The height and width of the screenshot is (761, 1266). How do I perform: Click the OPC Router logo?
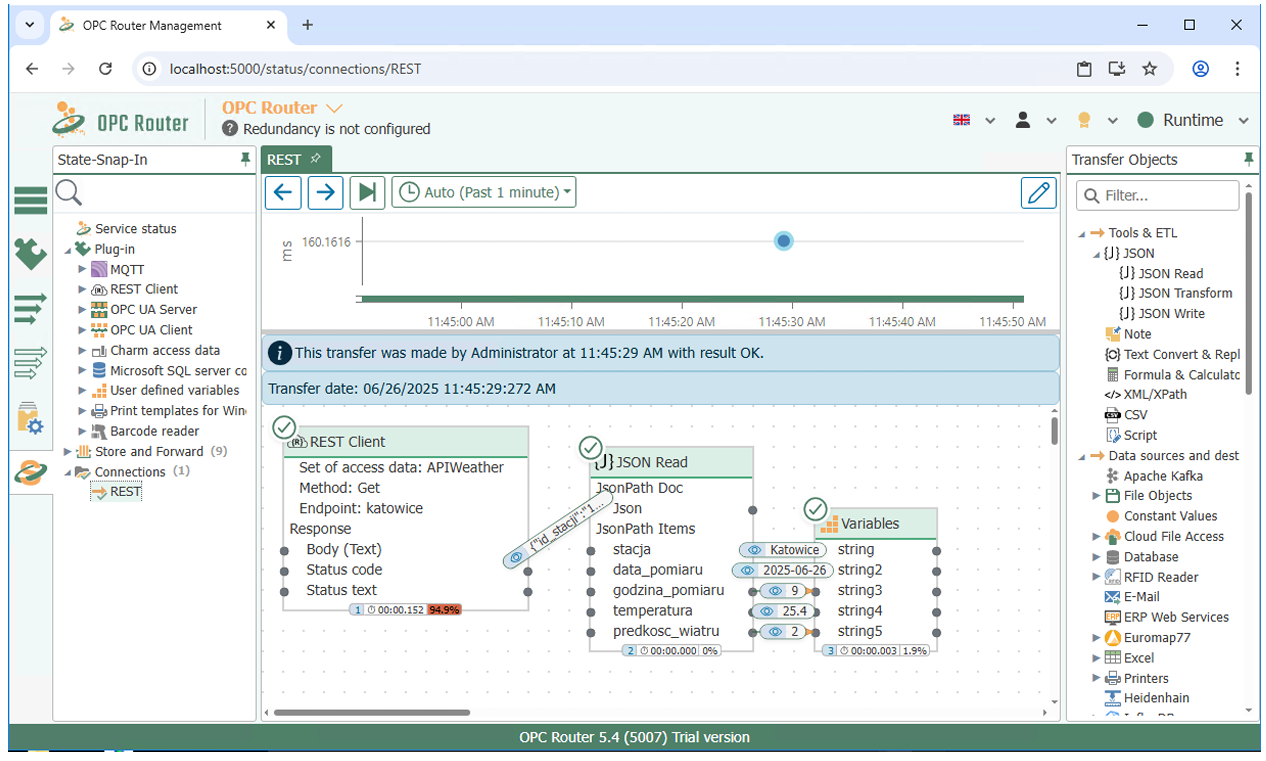point(121,119)
